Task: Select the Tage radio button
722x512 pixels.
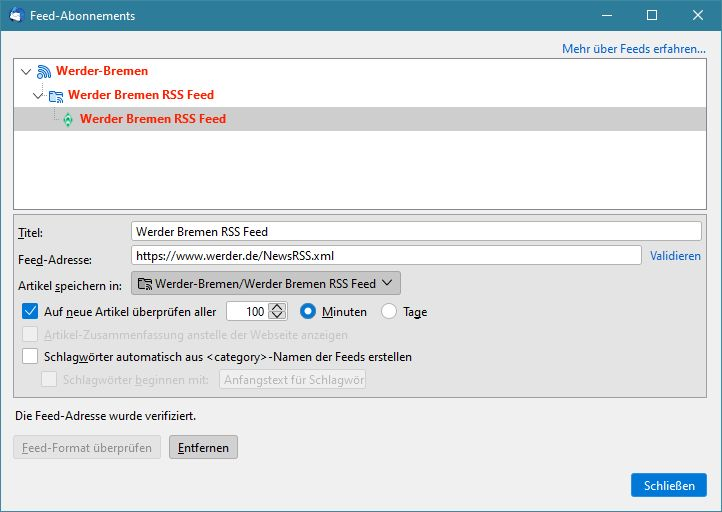Action: (x=389, y=312)
